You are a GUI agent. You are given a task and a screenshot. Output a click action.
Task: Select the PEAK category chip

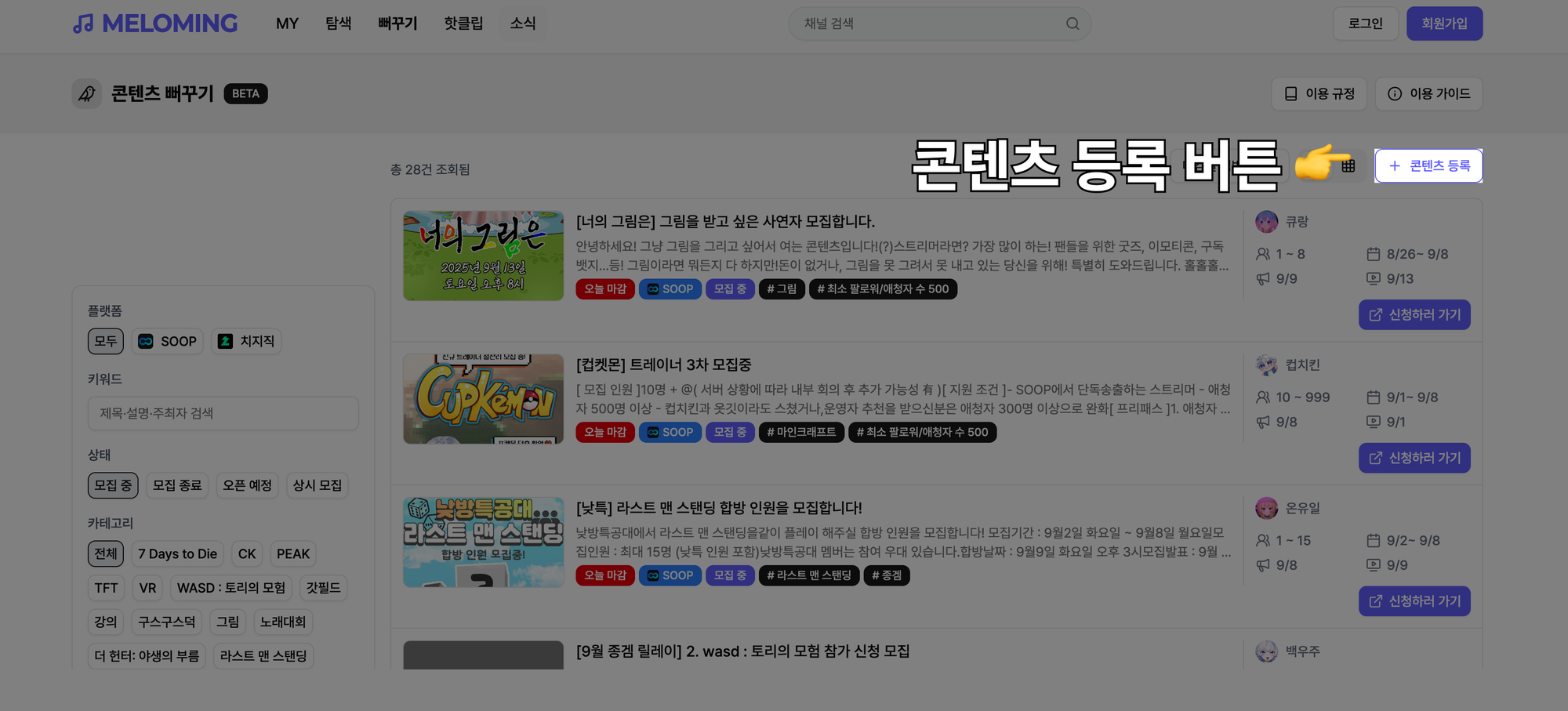[x=293, y=553]
